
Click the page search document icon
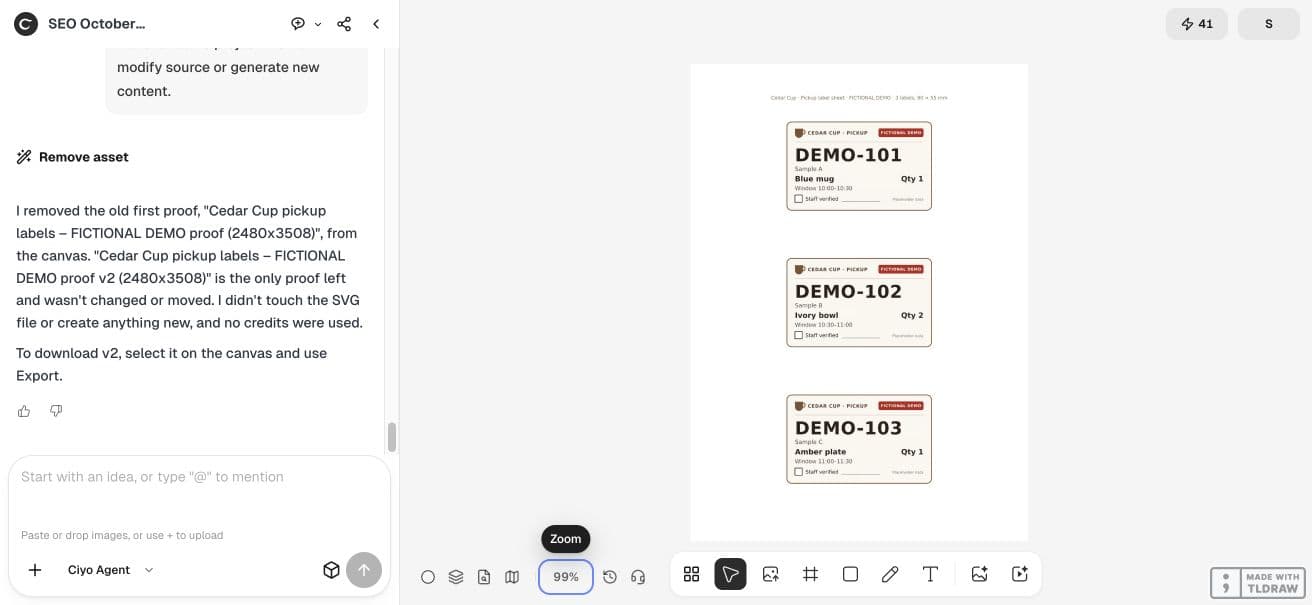click(x=484, y=577)
